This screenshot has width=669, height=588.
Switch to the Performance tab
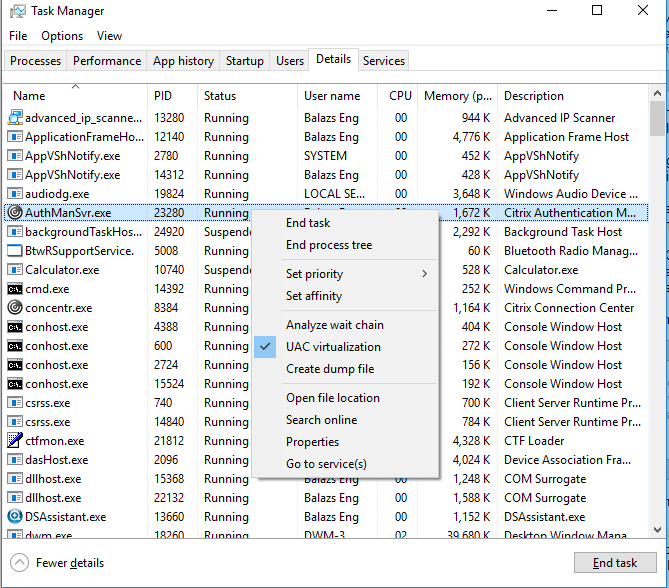tap(107, 61)
